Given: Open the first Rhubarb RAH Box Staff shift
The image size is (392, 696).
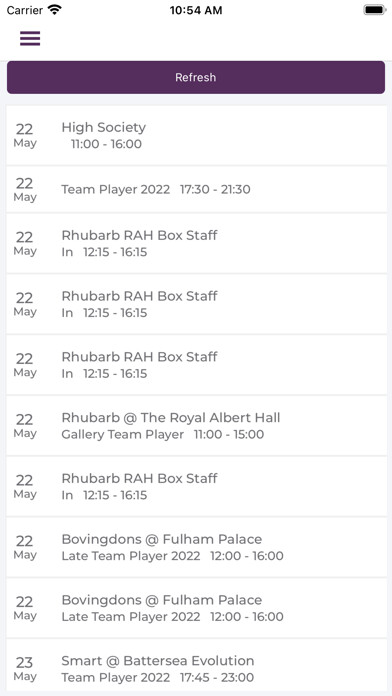Looking at the screenshot, I should (196, 243).
